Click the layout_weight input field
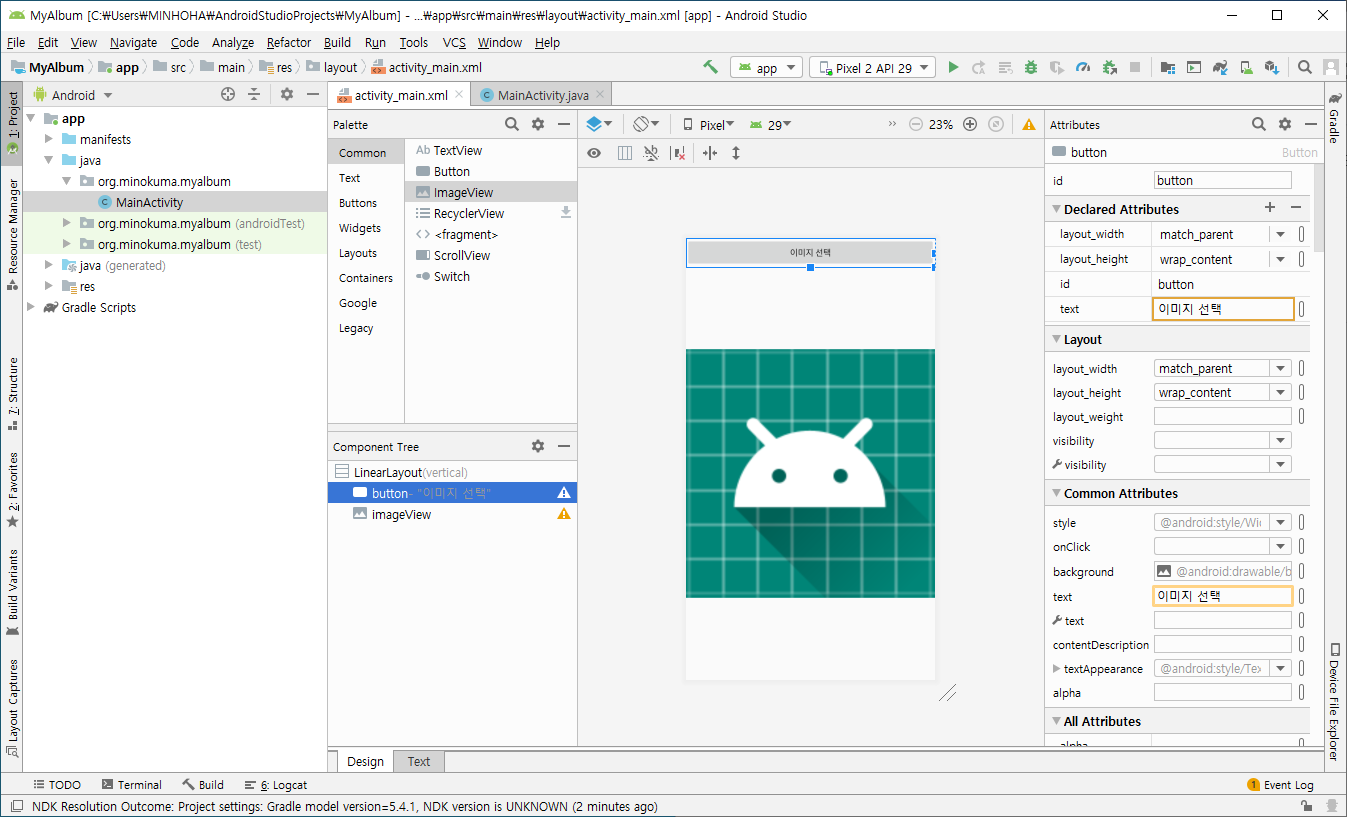 point(1223,417)
